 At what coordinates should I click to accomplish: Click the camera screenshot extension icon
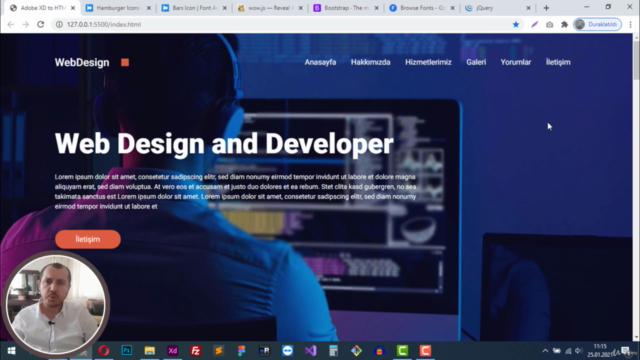pyautogui.click(x=549, y=24)
